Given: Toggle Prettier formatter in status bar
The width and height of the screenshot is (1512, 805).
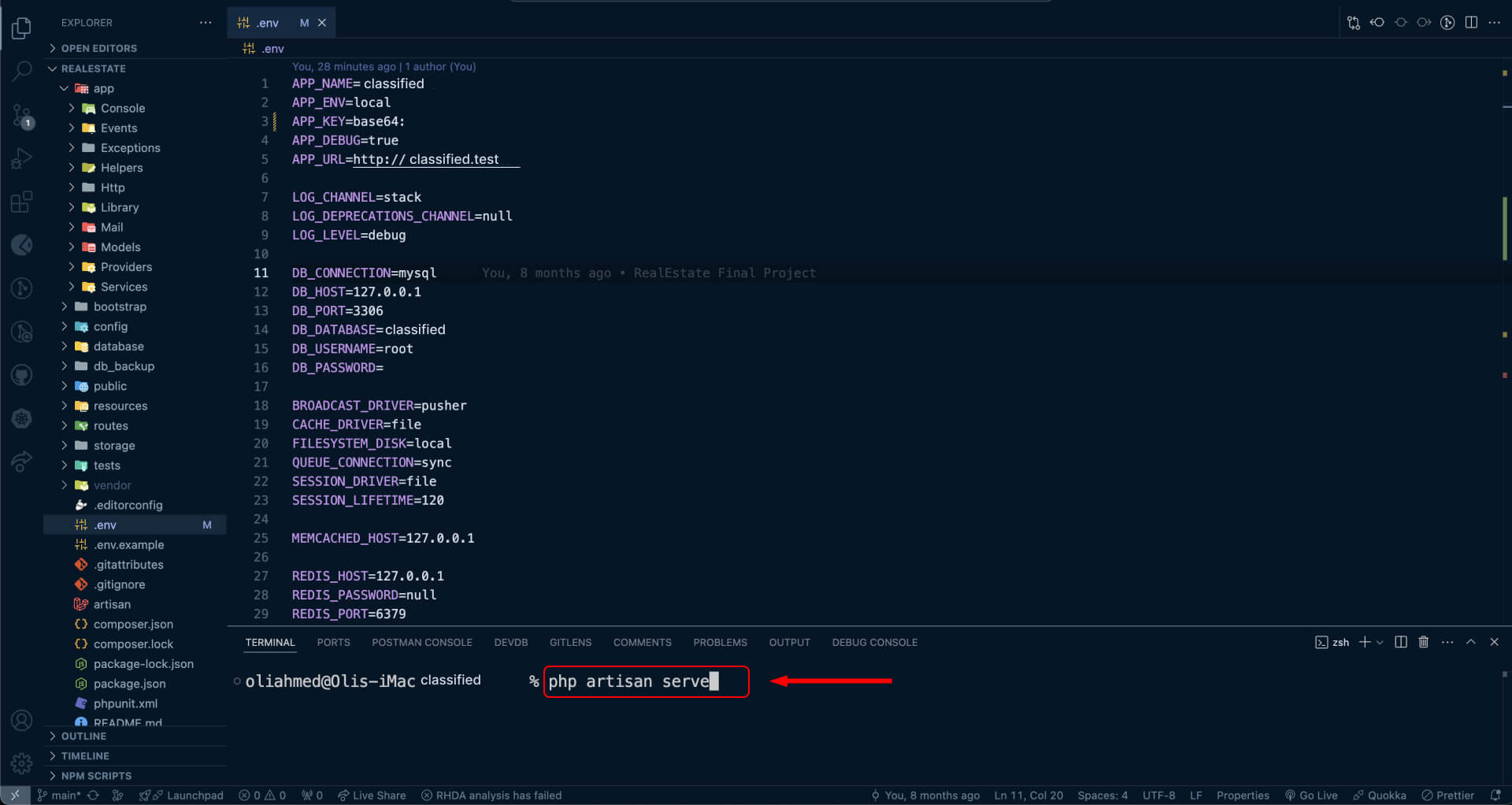Looking at the screenshot, I should 1447,796.
